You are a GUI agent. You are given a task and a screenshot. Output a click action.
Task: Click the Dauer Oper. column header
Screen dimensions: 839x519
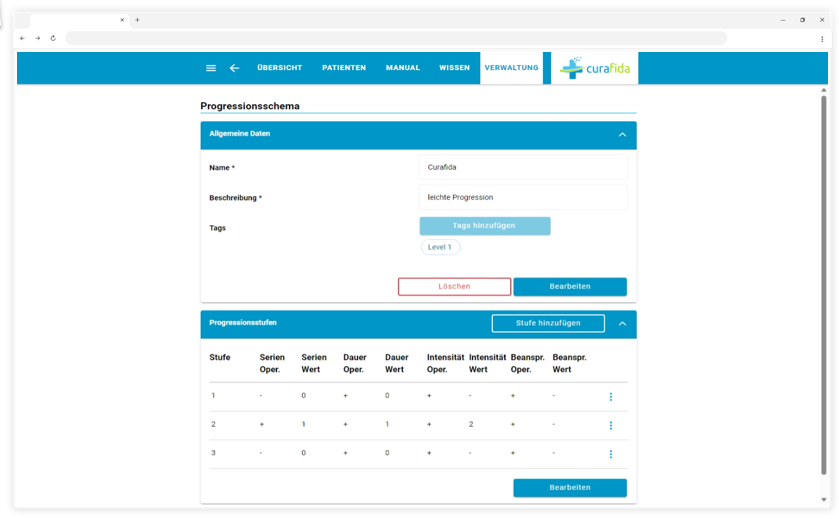(x=355, y=363)
